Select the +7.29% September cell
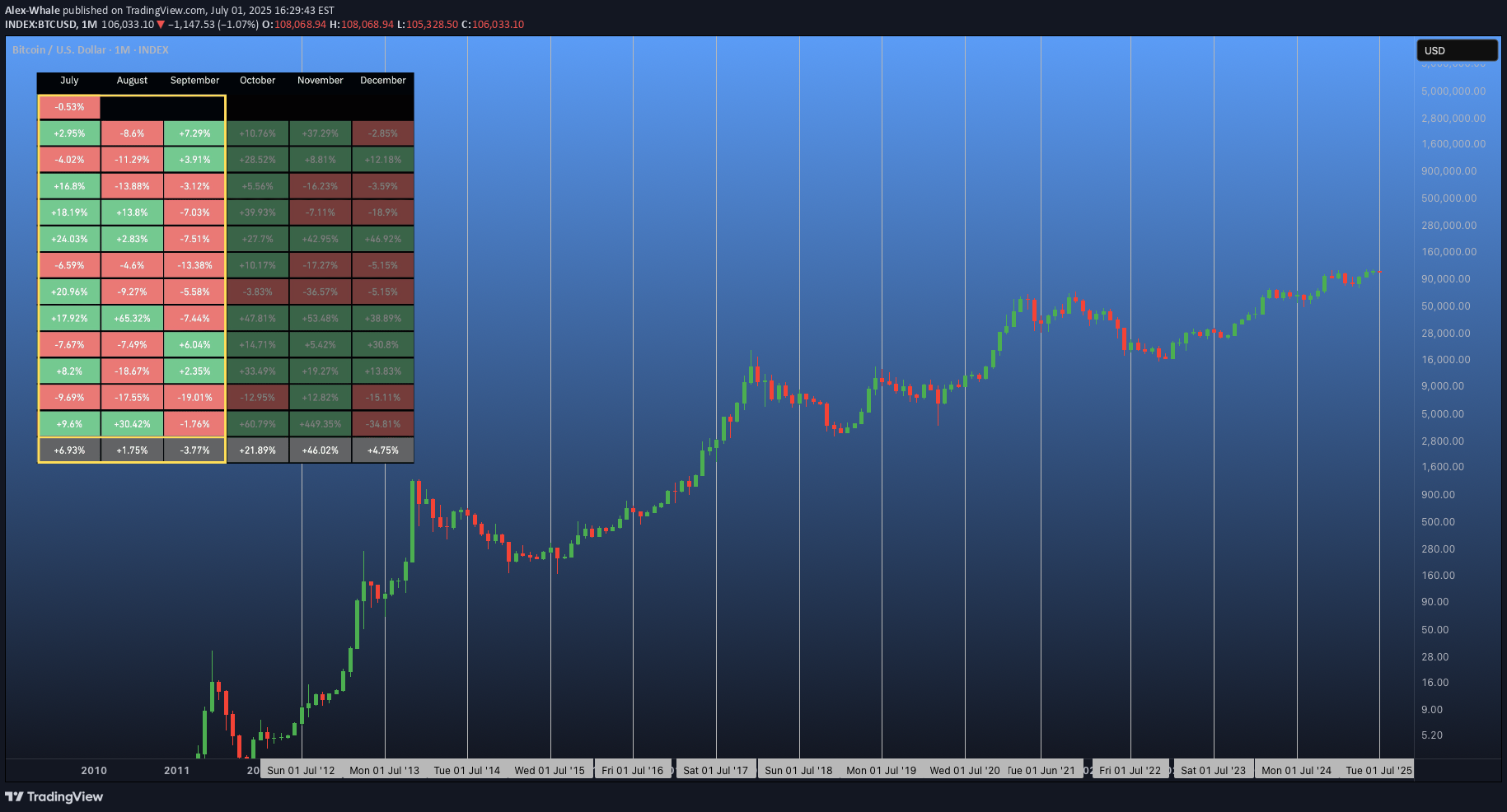Image resolution: width=1507 pixels, height=812 pixels. (194, 133)
